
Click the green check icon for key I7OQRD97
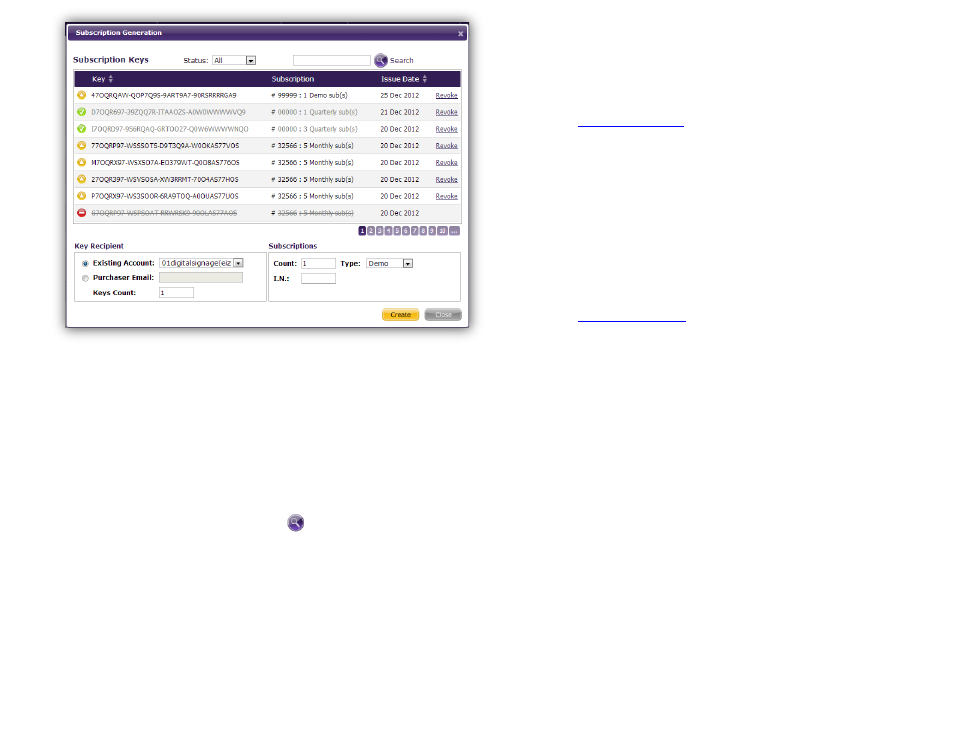[x=82, y=129]
